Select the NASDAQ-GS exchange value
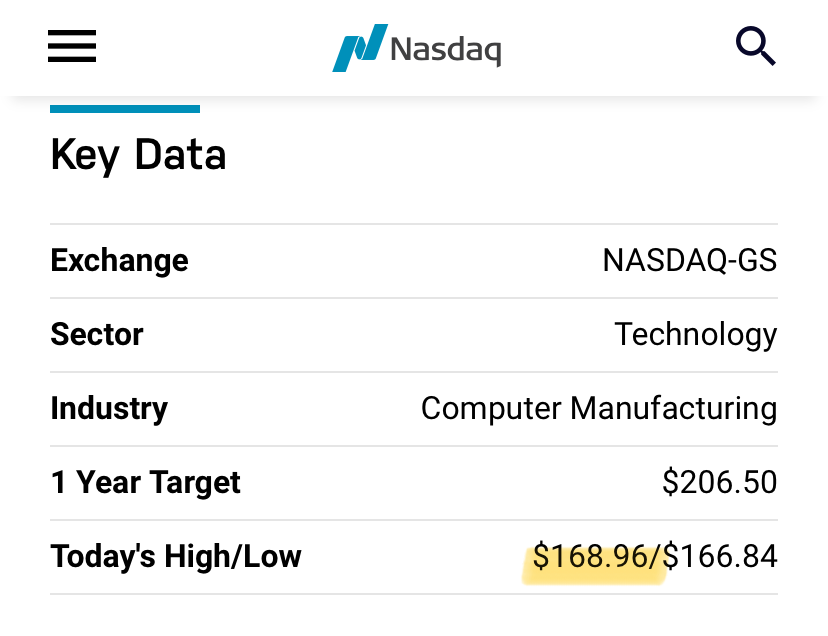The image size is (828, 636). pos(690,260)
